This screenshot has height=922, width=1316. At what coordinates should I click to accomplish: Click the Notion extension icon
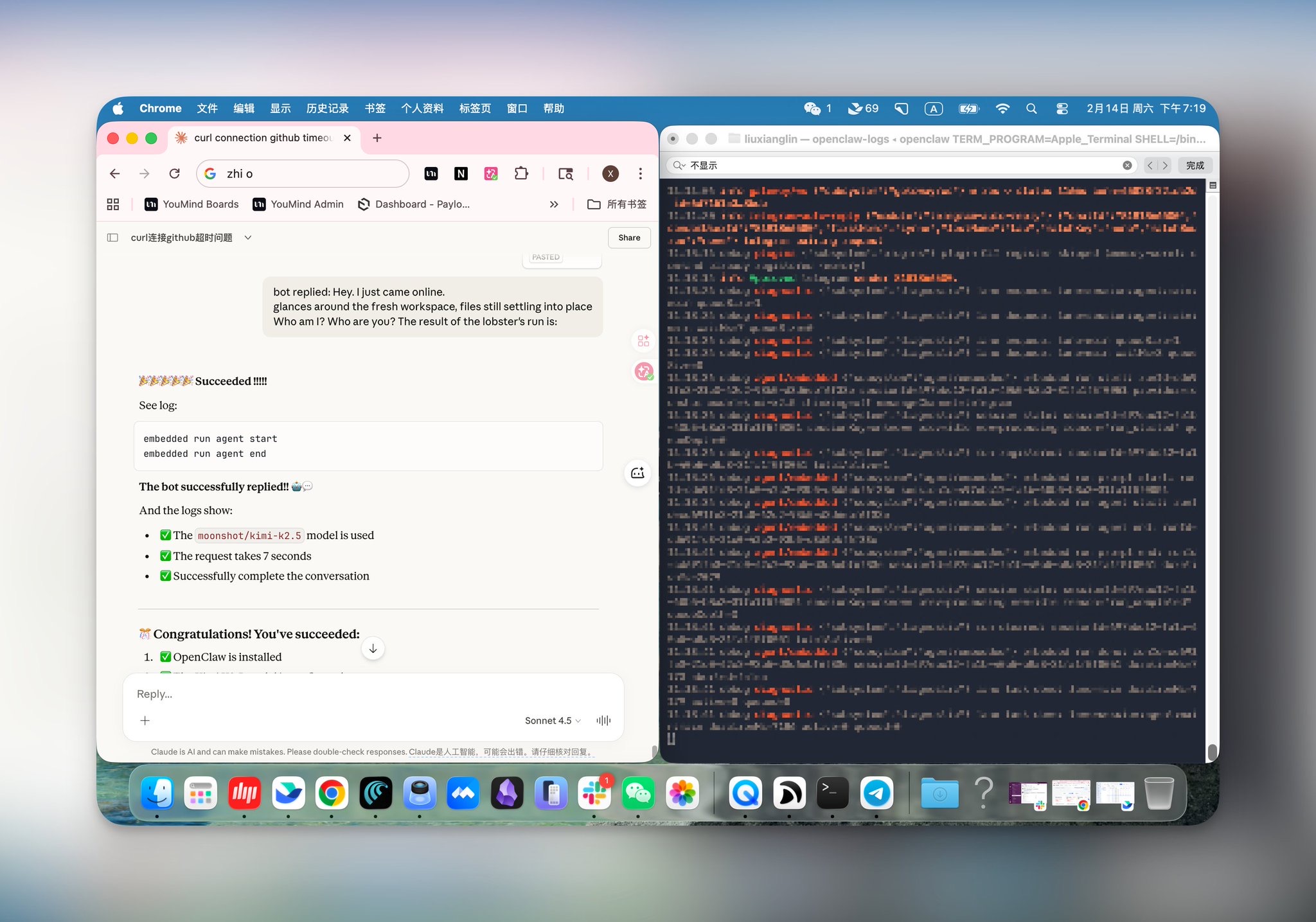[461, 173]
